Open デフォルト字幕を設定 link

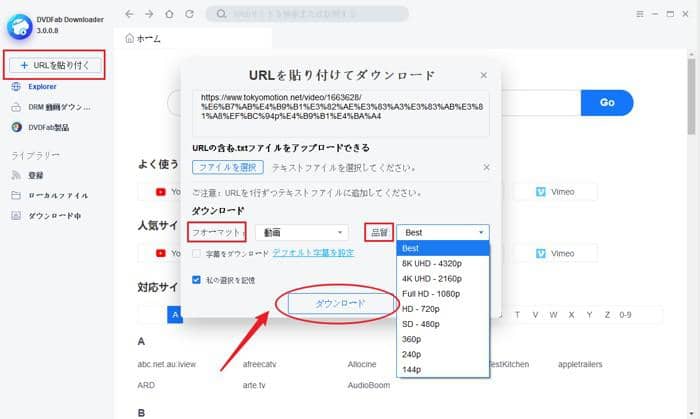313,253
